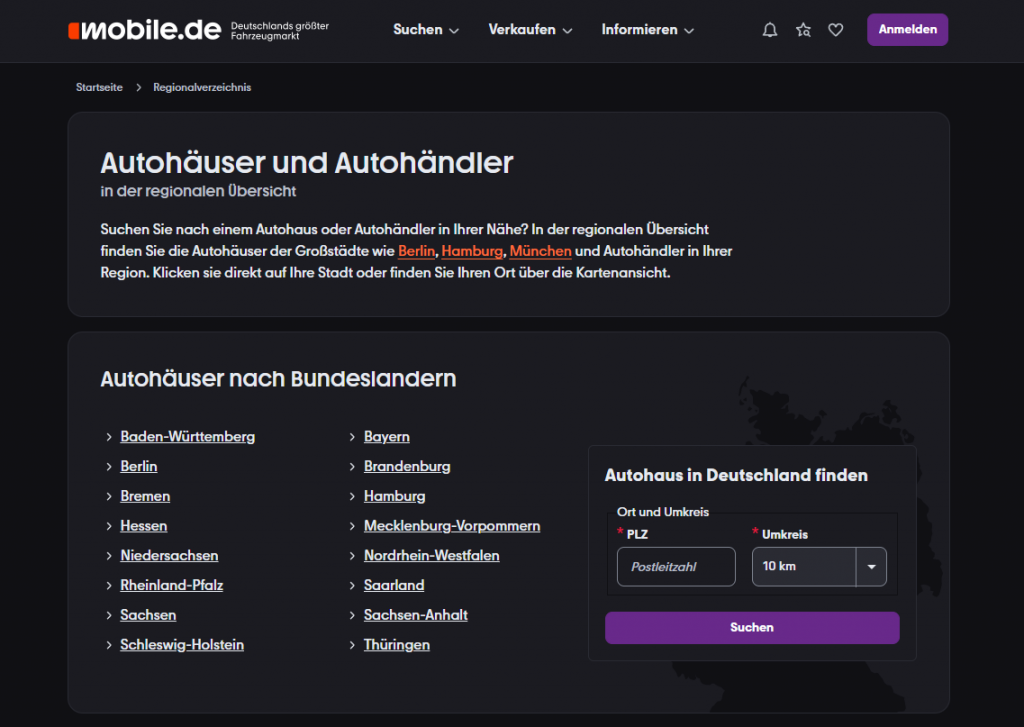The width and height of the screenshot is (1024, 727).
Task: Focus the Postleitzahl input field
Action: [676, 566]
